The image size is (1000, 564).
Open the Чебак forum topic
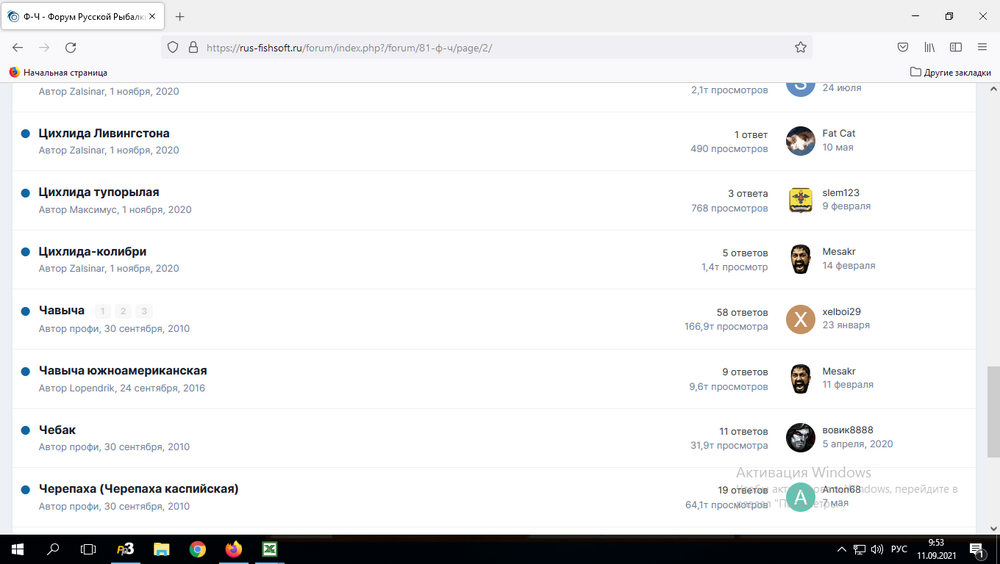57,430
